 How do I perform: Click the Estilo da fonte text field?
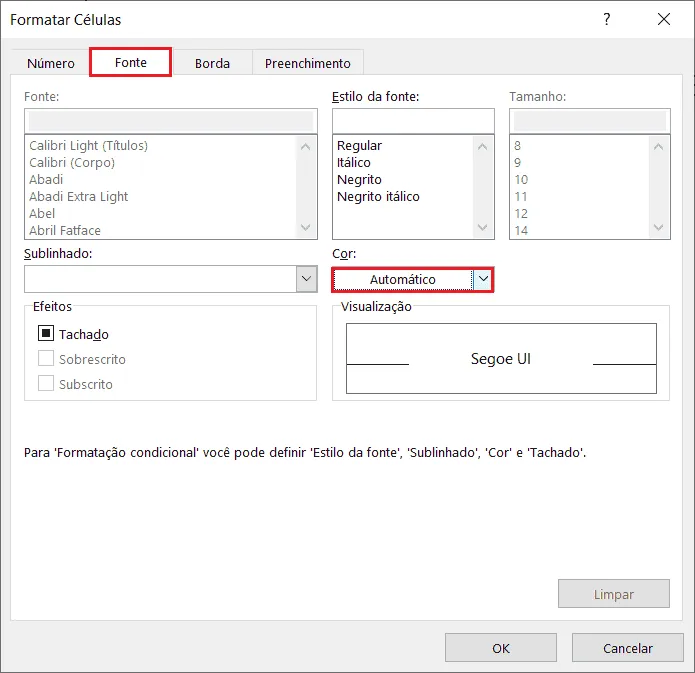[x=413, y=121]
